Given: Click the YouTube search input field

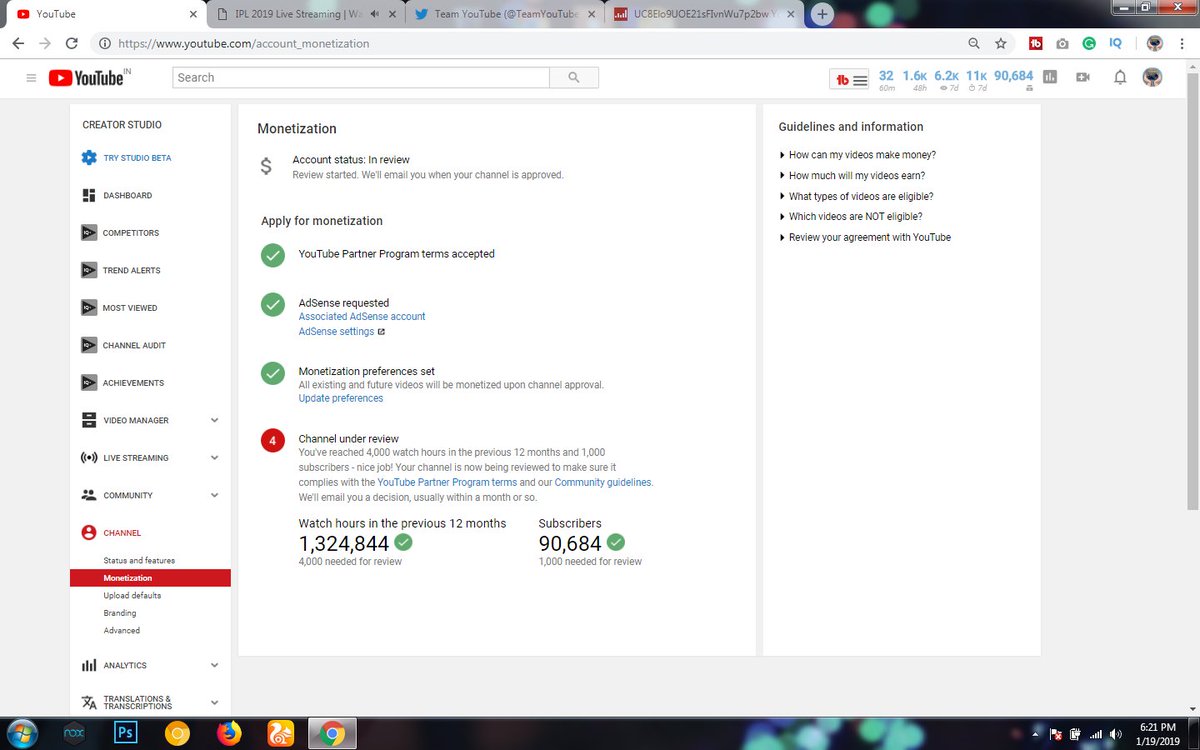Looking at the screenshot, I should coord(361,78).
